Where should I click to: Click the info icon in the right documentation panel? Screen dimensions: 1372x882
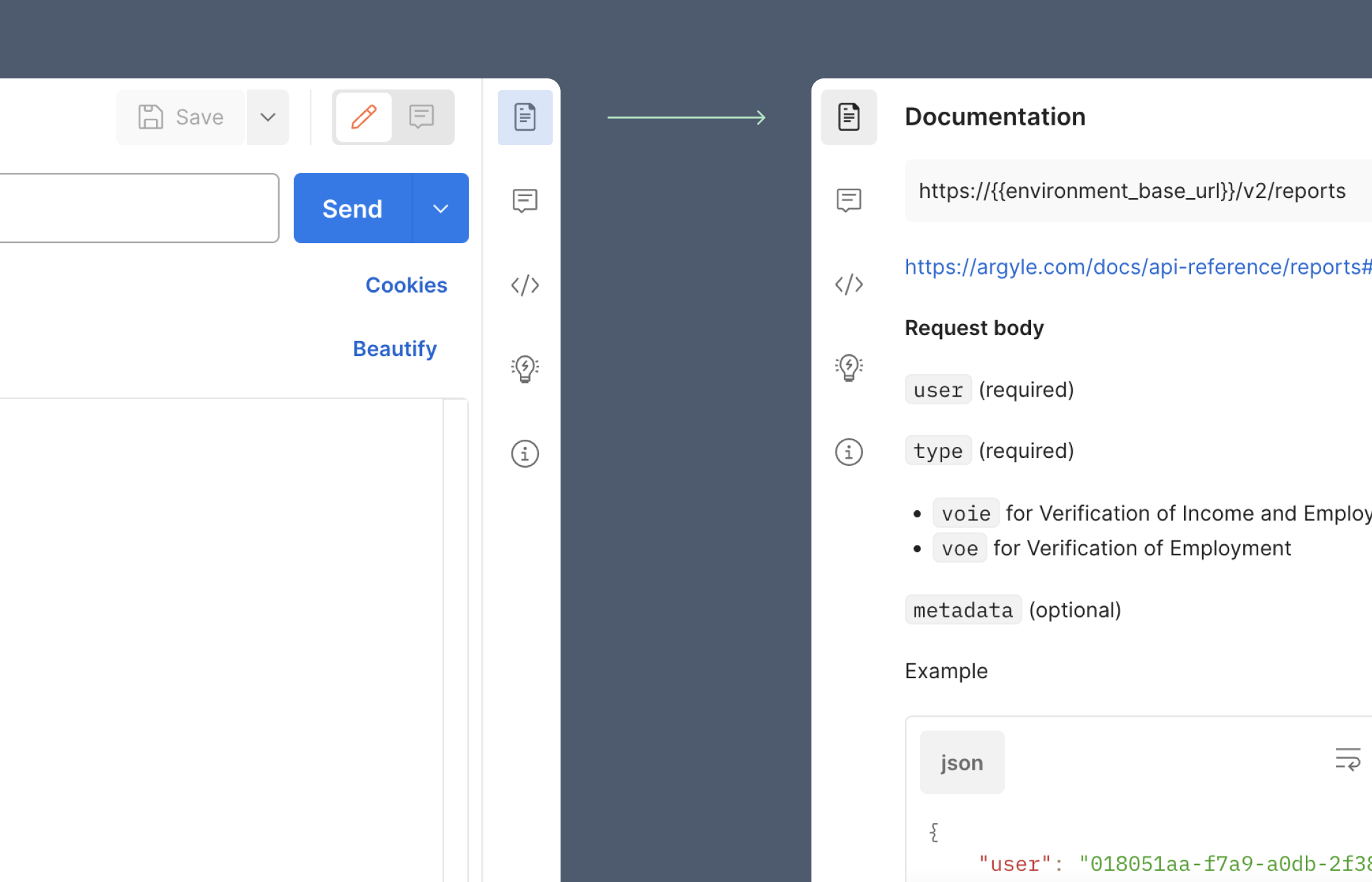click(x=849, y=451)
